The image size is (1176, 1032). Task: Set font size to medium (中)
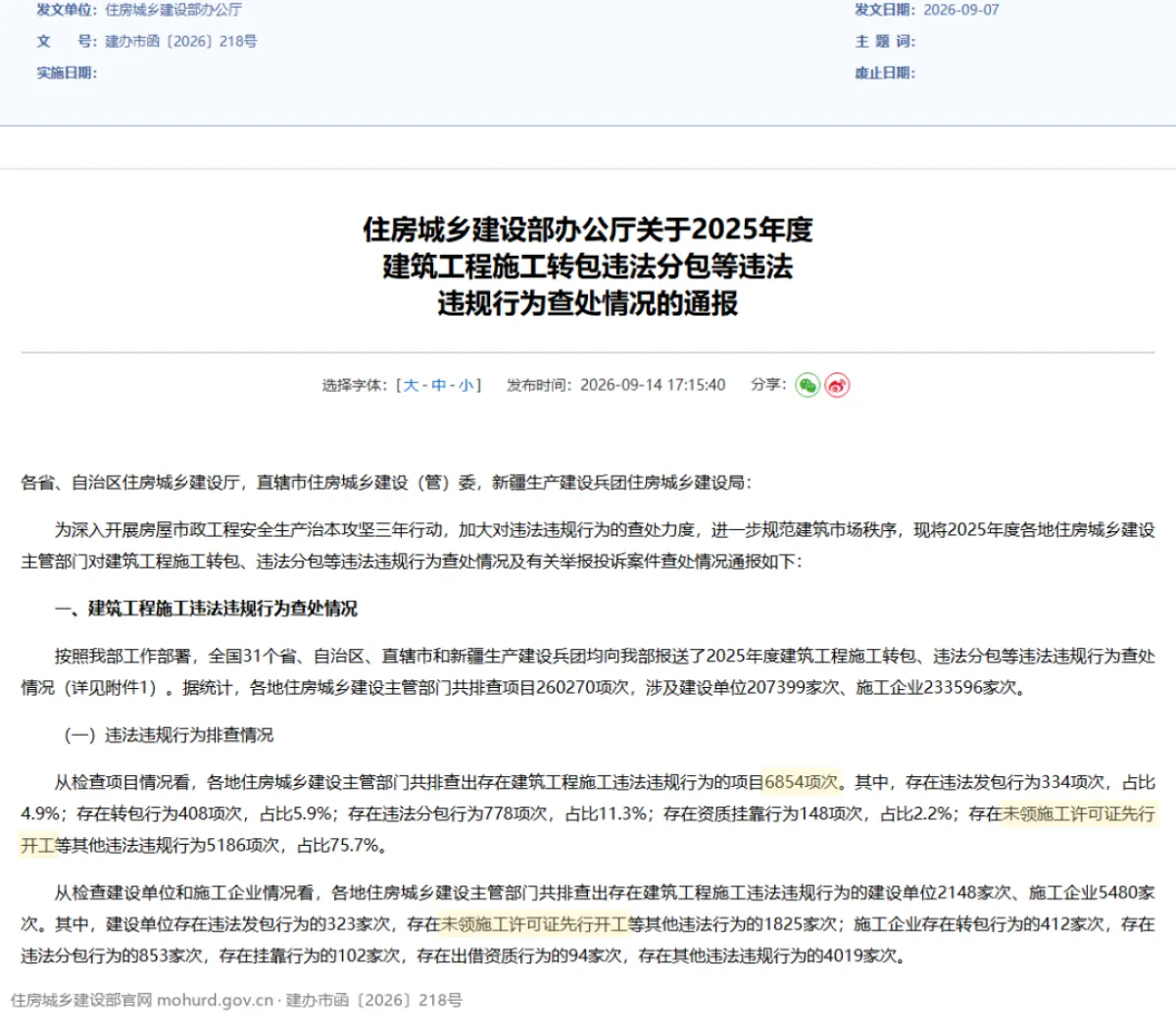coord(438,385)
